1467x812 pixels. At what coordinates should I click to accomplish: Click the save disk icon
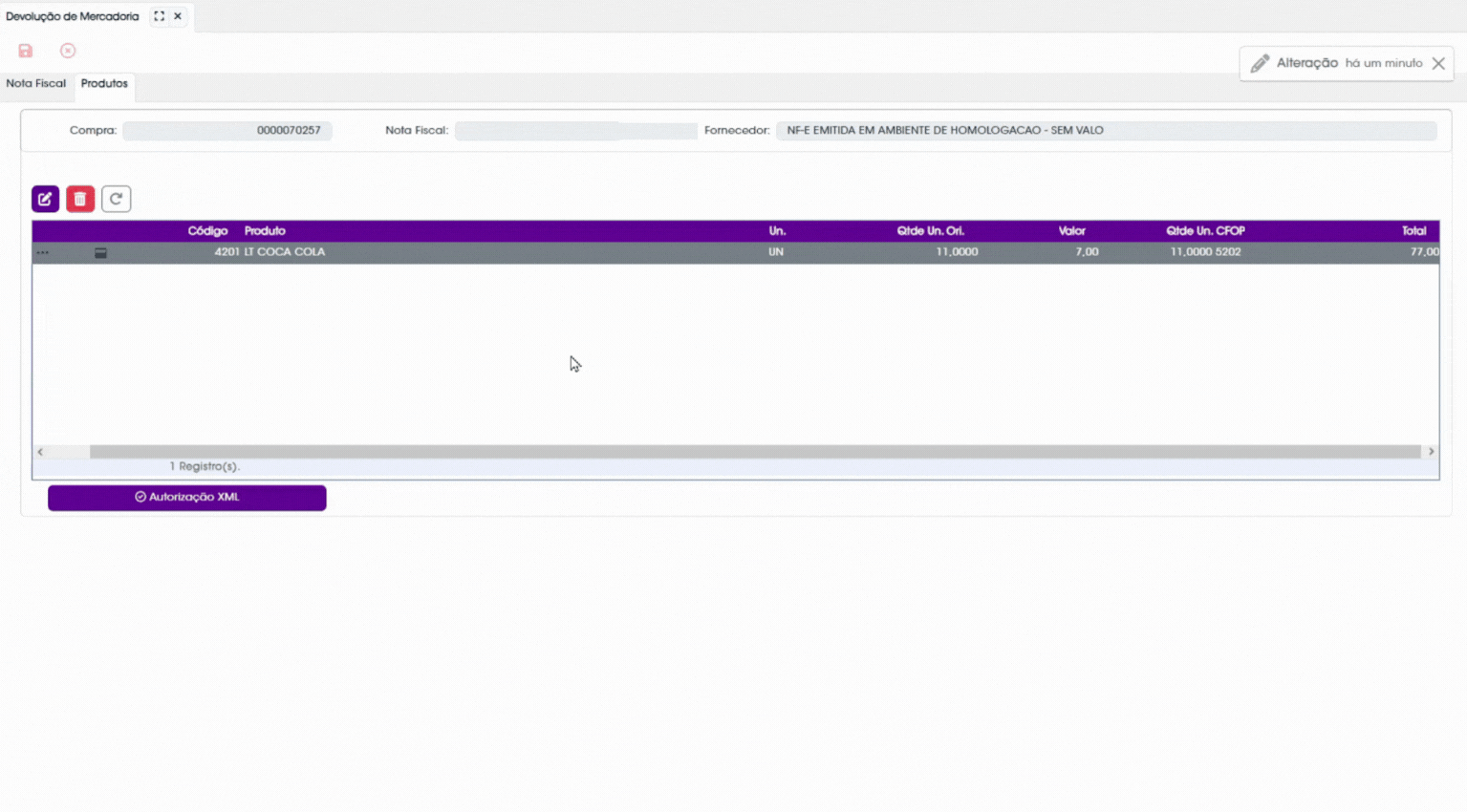[x=26, y=51]
